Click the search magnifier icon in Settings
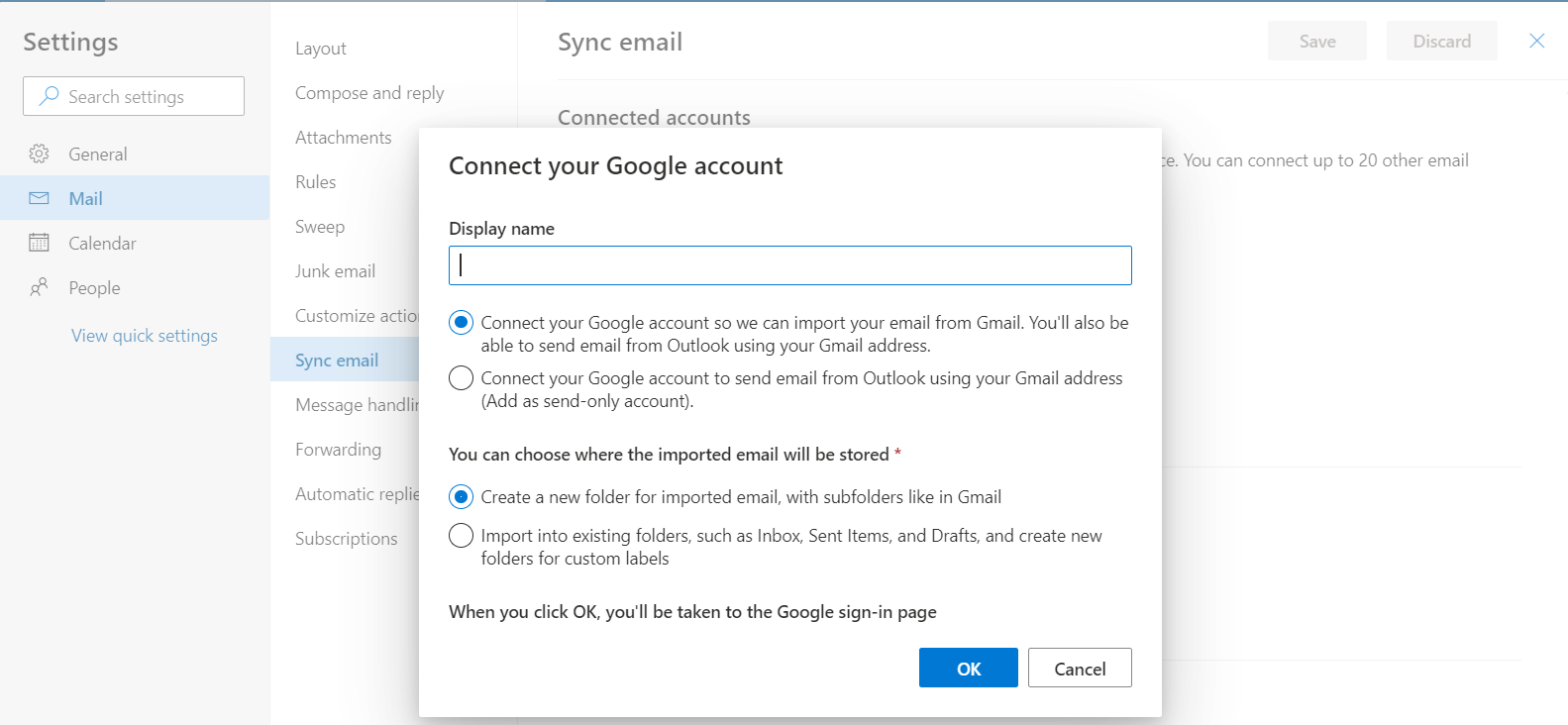This screenshot has height=725, width=1568. [49, 96]
